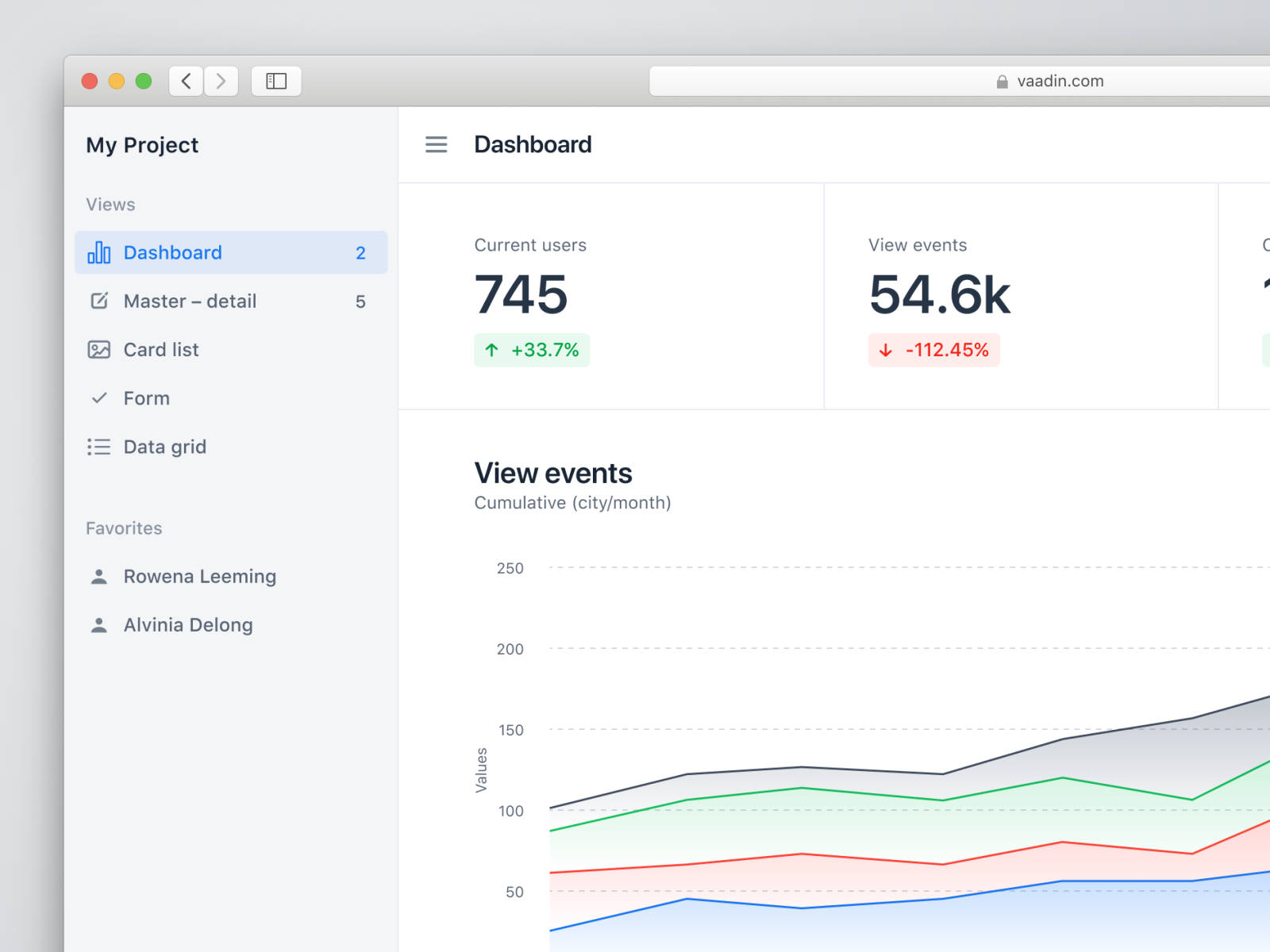Screen dimensions: 1270x952
Task: Click the Dashboard notification count 2
Action: (x=360, y=253)
